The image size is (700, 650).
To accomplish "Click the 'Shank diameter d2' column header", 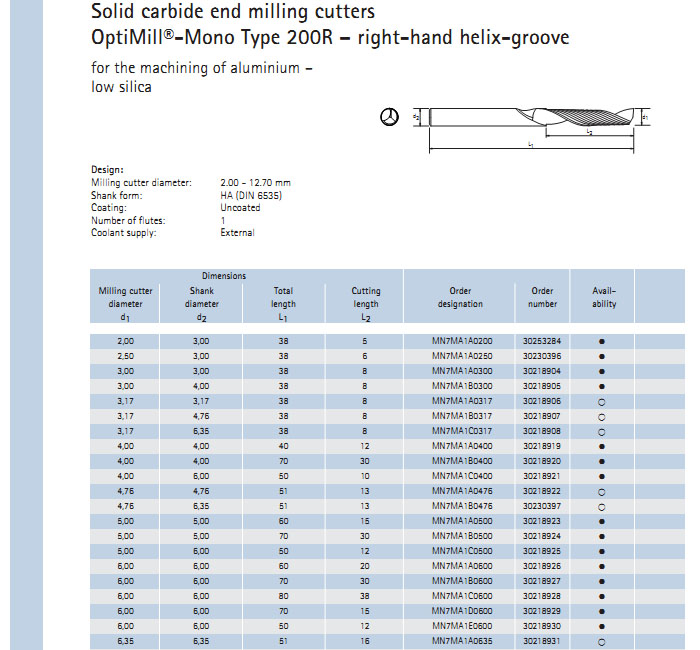I will pos(201,303).
